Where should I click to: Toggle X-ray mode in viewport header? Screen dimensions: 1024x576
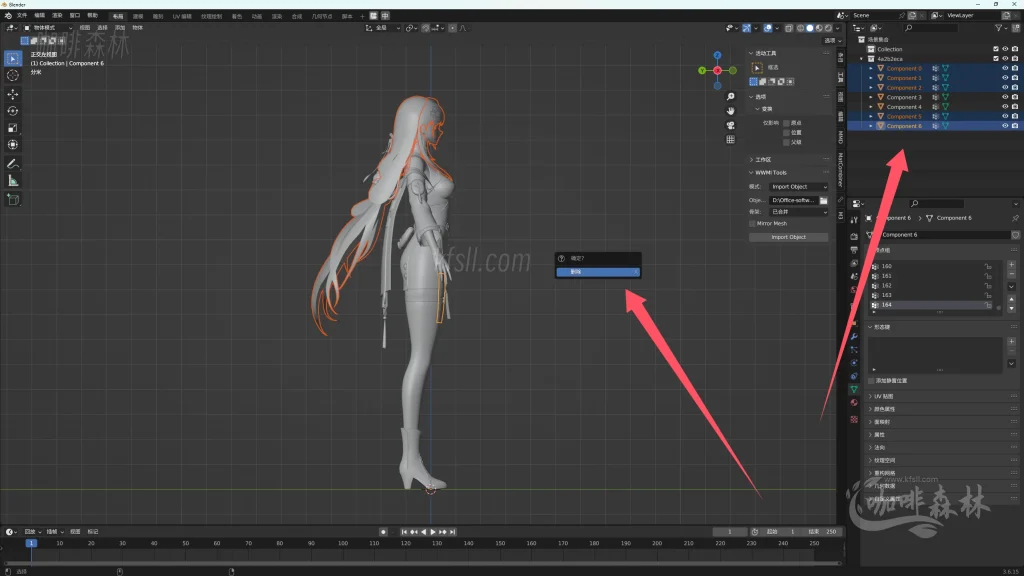(789, 28)
